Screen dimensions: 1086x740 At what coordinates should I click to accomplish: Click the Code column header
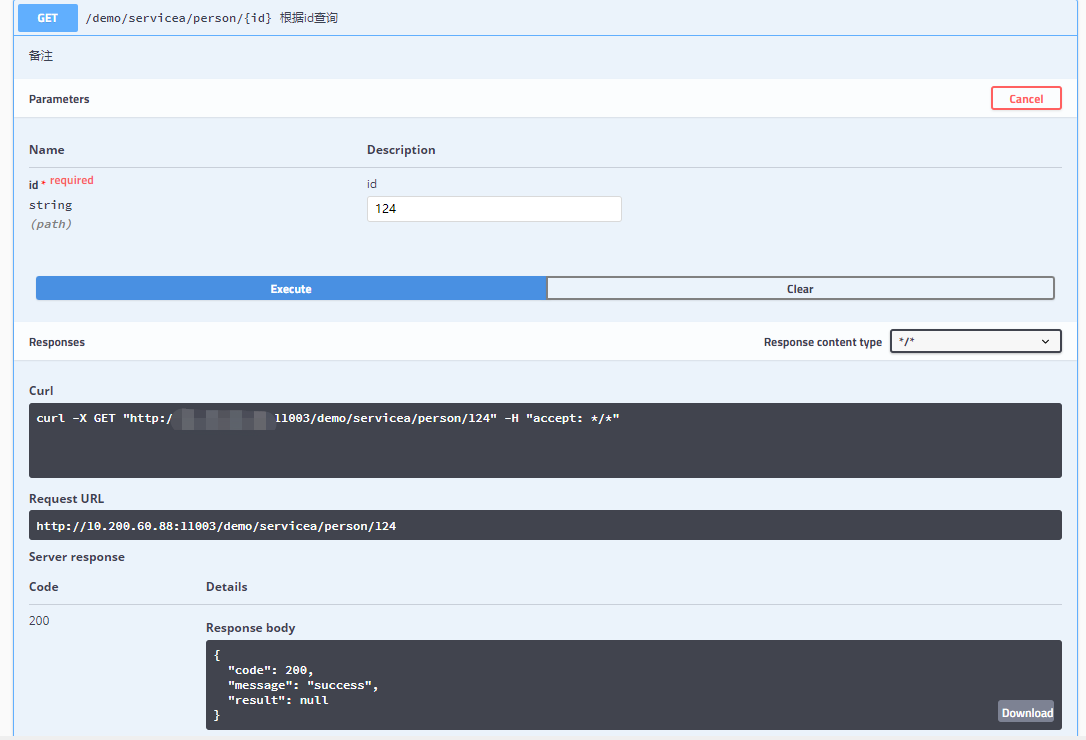(x=44, y=587)
